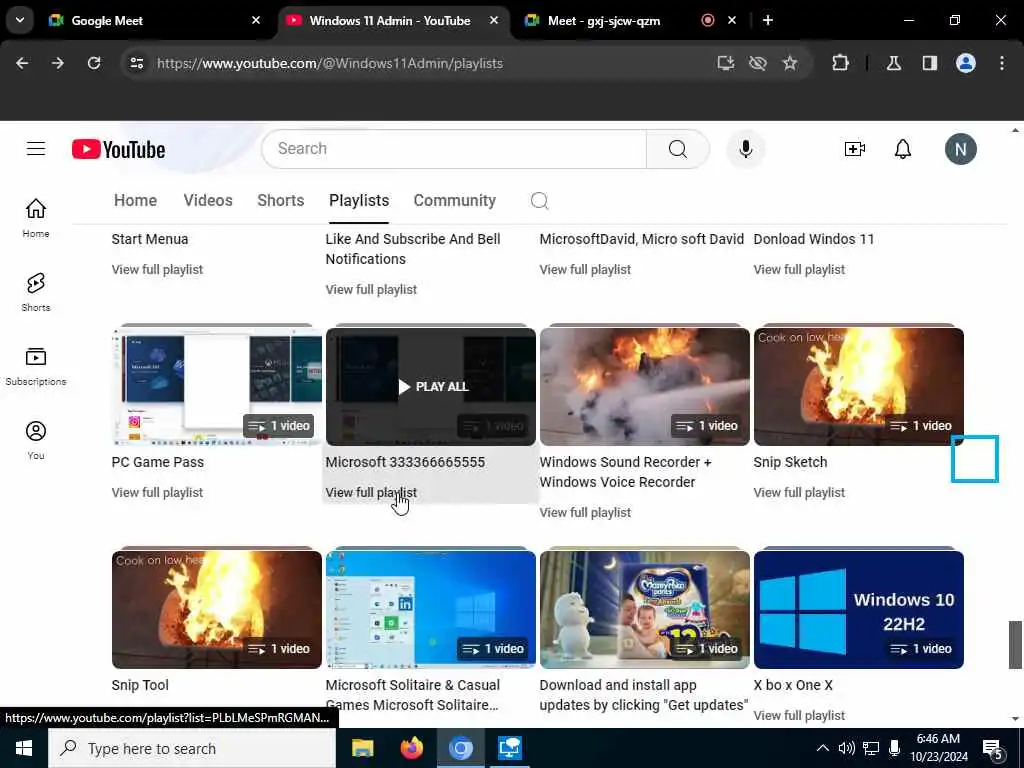This screenshot has height=768, width=1024.
Task: Open the Chrome profile icon
Action: click(x=966, y=63)
